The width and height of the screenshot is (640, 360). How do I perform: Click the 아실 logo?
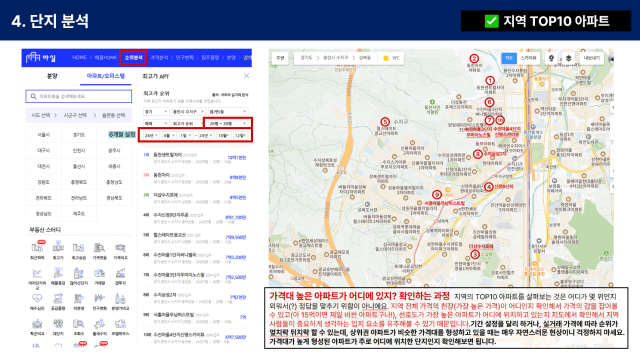40,58
